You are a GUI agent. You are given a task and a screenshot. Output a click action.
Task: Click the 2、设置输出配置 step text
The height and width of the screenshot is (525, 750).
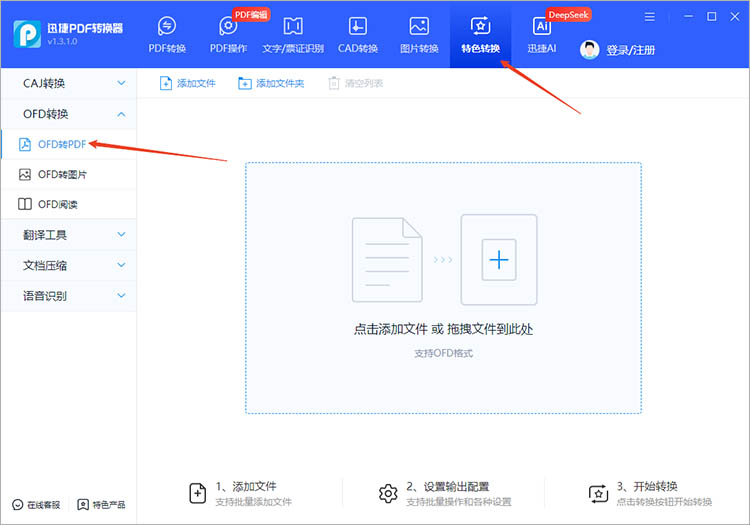448,486
